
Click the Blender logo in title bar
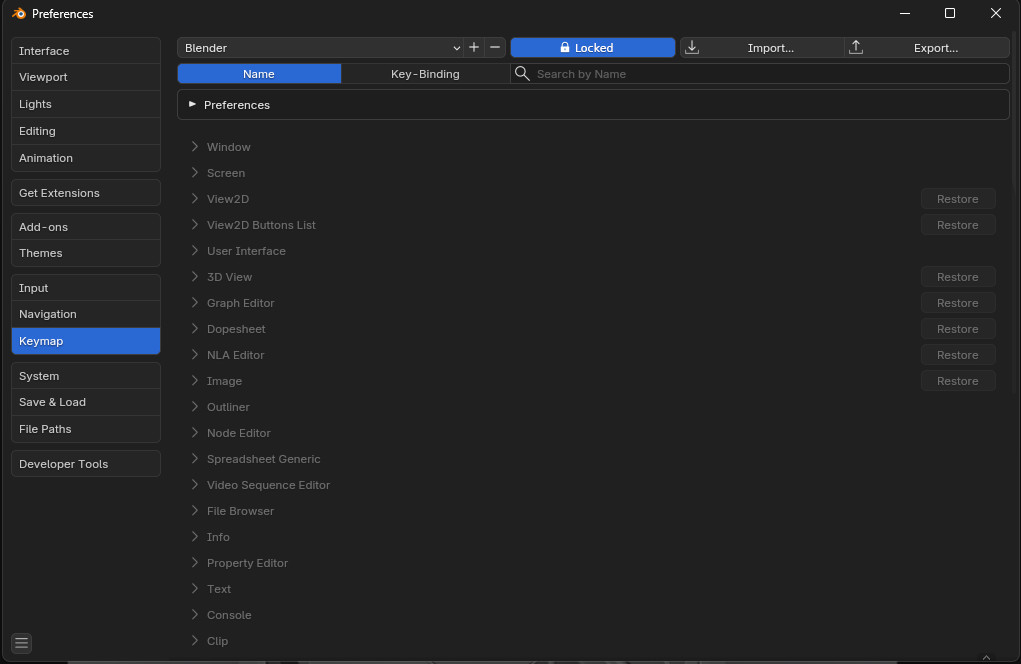coord(19,14)
